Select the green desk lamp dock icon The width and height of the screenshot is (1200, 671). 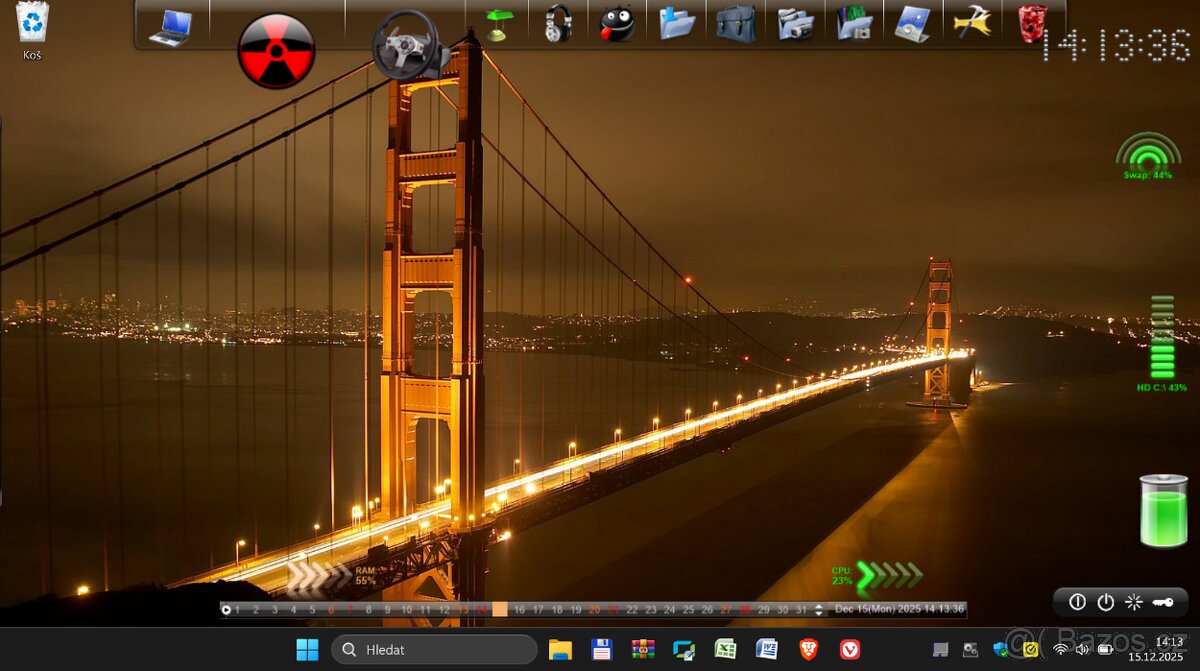[497, 22]
